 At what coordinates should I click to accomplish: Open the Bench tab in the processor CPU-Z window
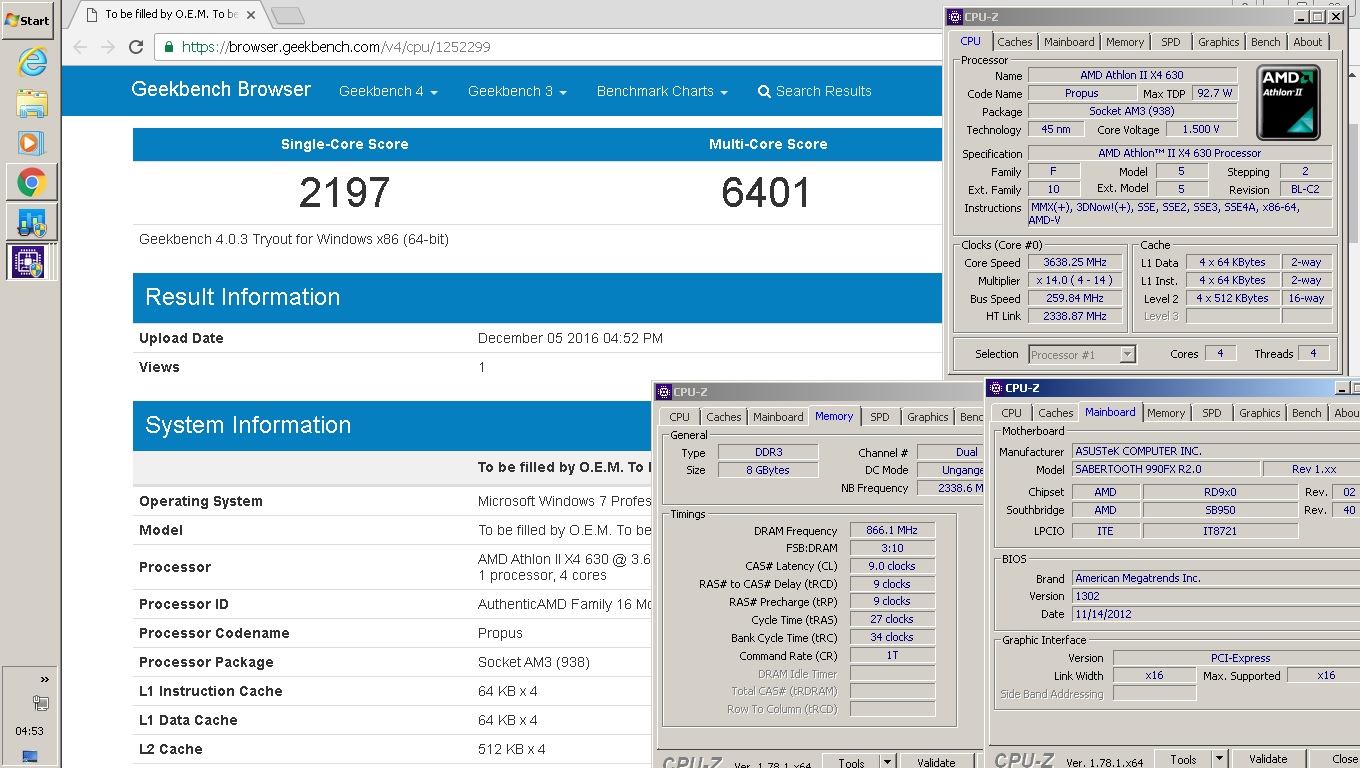(x=1266, y=42)
